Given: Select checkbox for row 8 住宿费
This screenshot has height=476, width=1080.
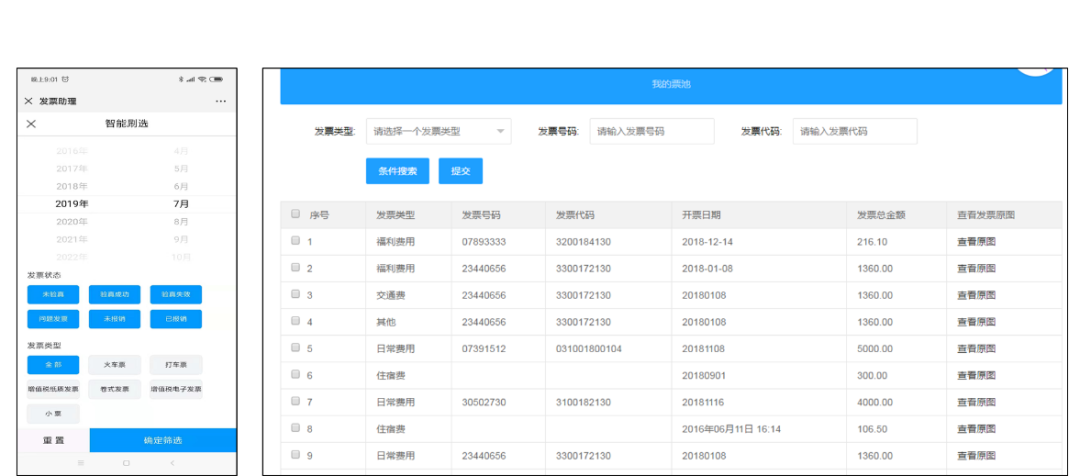Looking at the screenshot, I should point(295,428).
